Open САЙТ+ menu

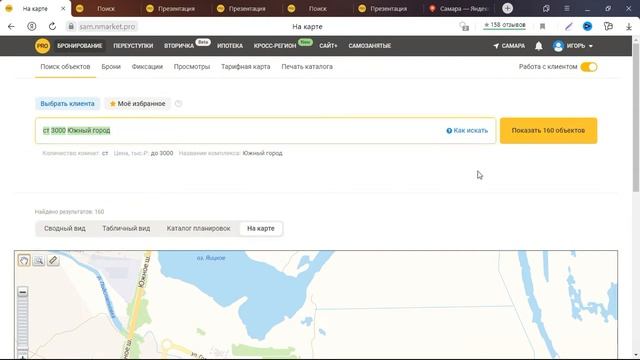[x=328, y=46]
